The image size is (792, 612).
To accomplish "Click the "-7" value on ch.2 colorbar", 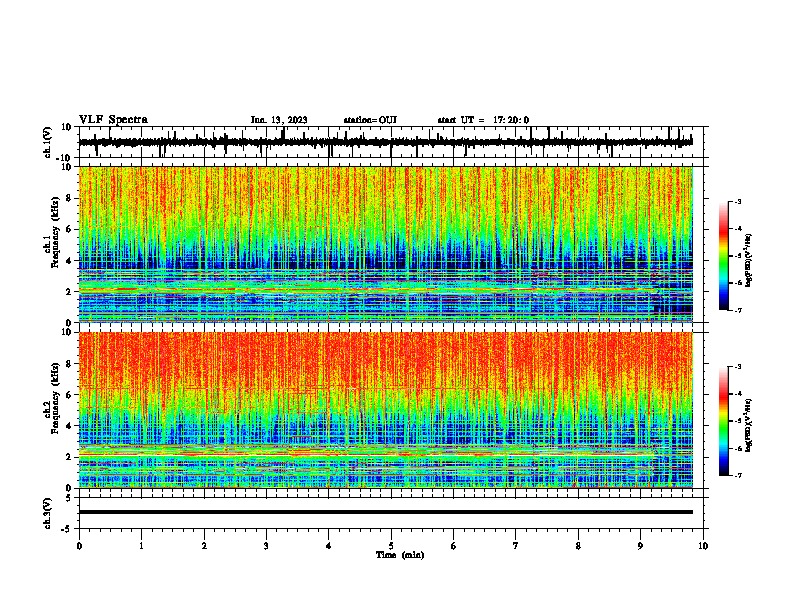I will click(737, 475).
